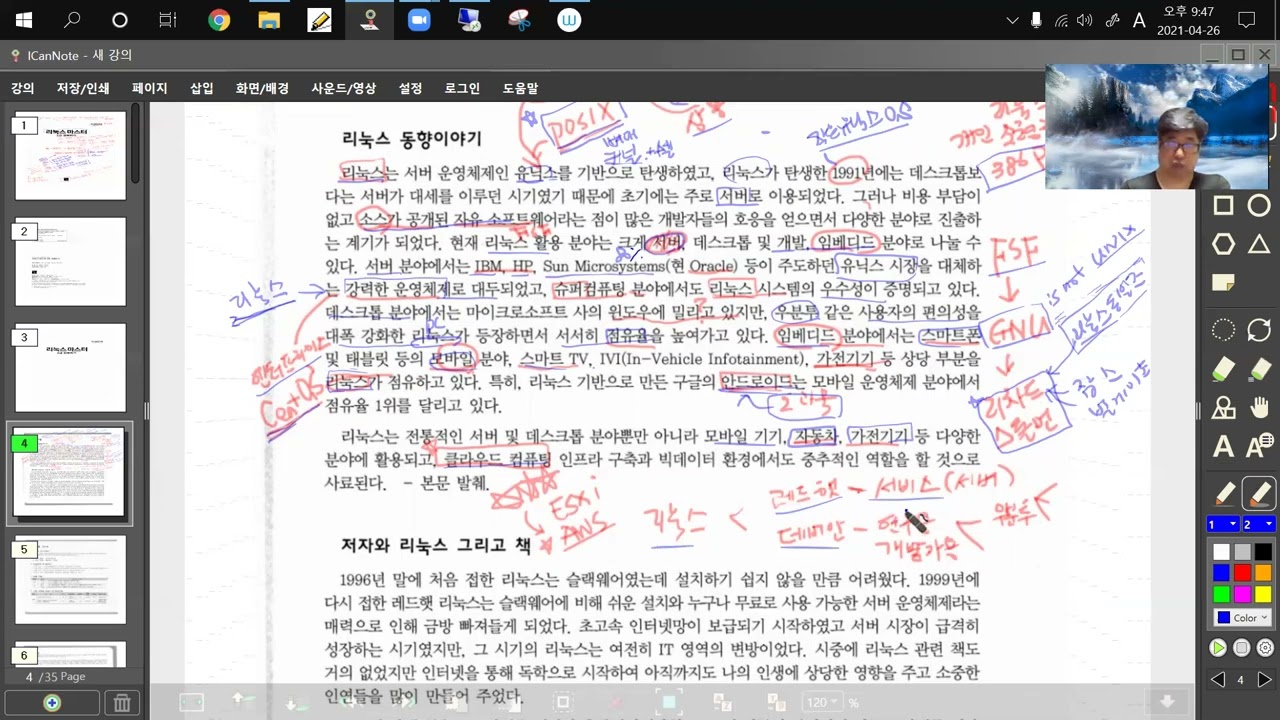This screenshot has height=720, width=1280.
Task: Open the grouped shapes tool
Action: click(x=1223, y=408)
